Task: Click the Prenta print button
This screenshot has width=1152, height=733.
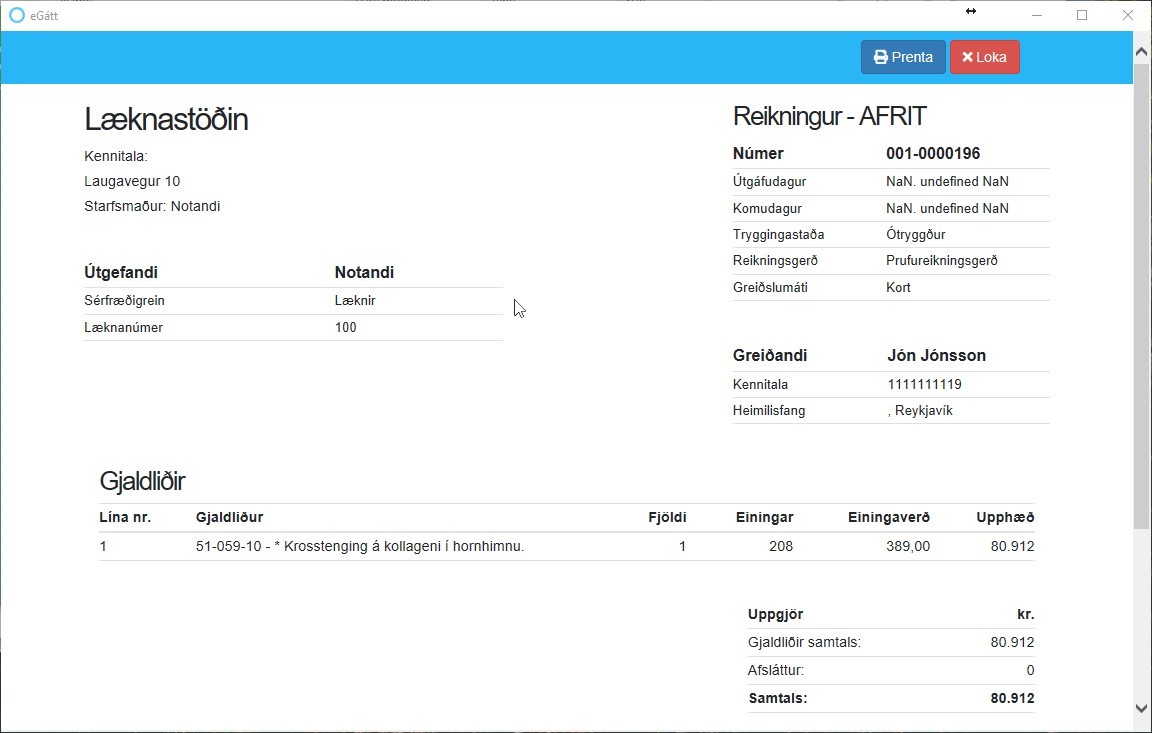Action: pyautogui.click(x=903, y=57)
